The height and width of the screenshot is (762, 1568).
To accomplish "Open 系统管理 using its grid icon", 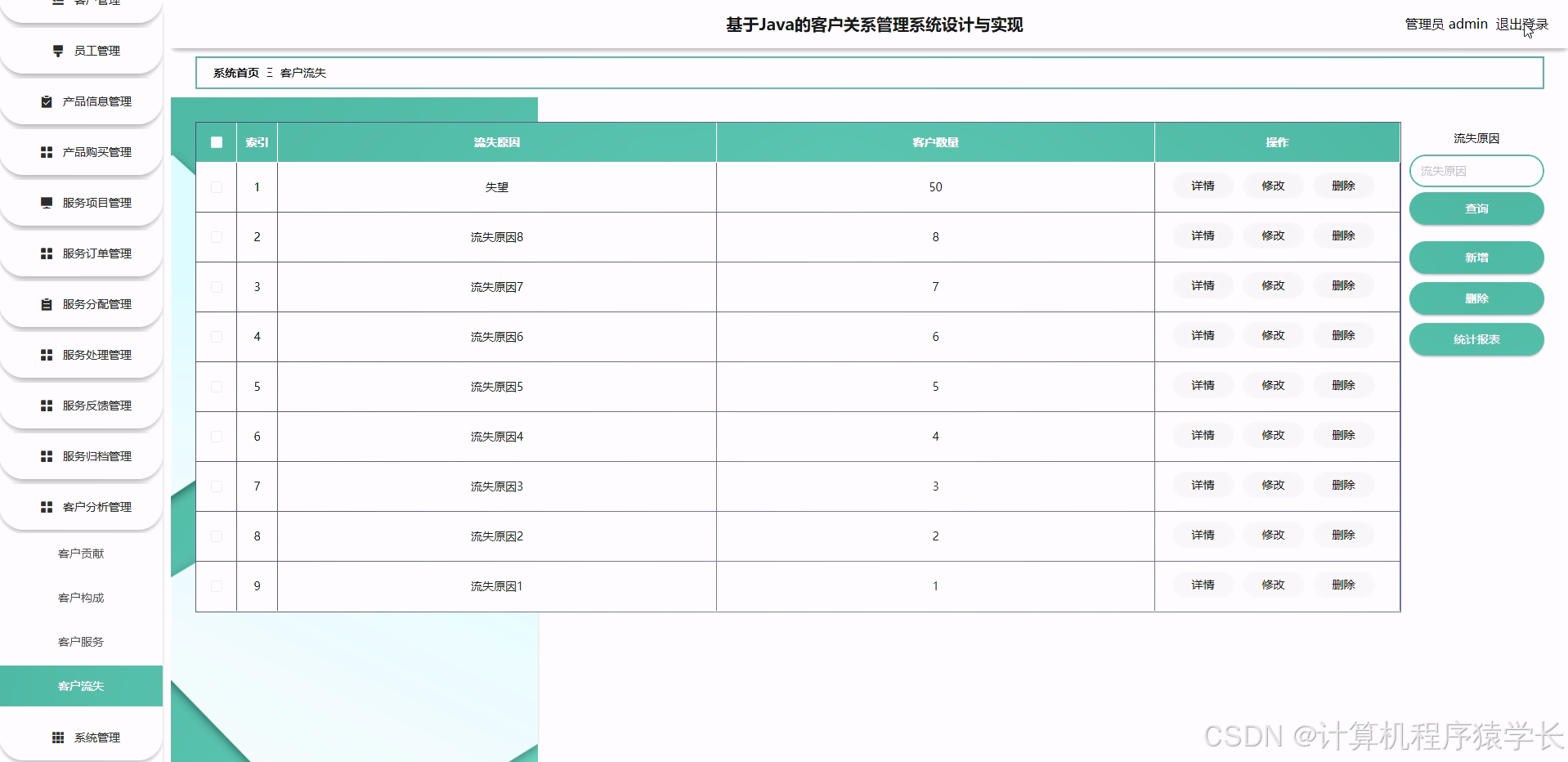I will coord(56,737).
